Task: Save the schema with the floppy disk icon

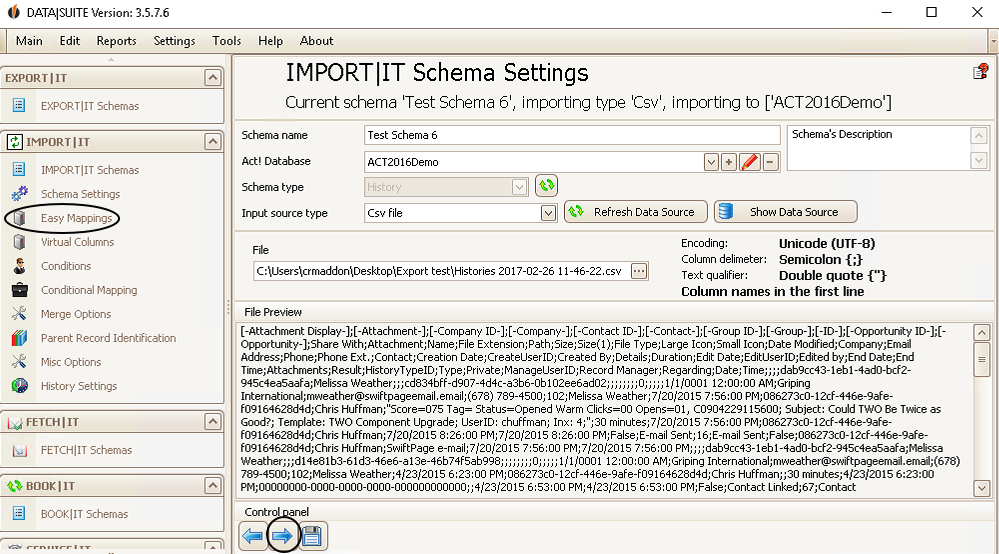Action: tap(312, 536)
